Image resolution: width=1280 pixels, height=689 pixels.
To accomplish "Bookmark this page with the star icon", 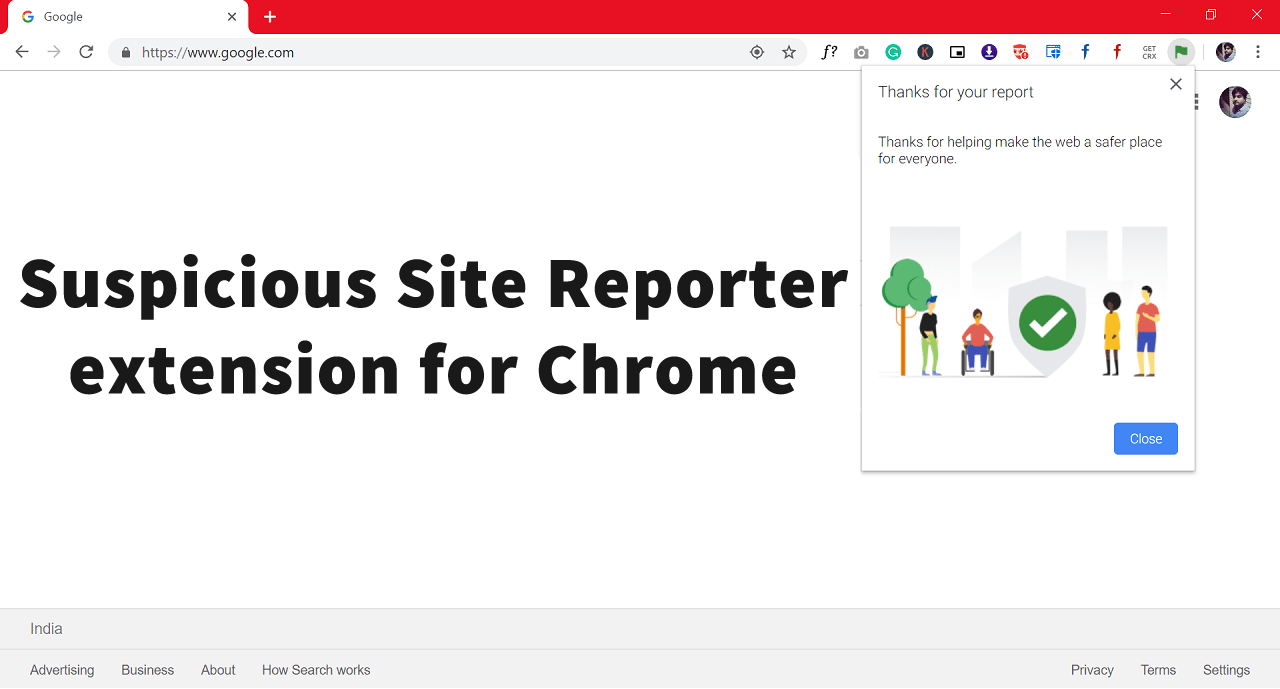I will pos(789,52).
